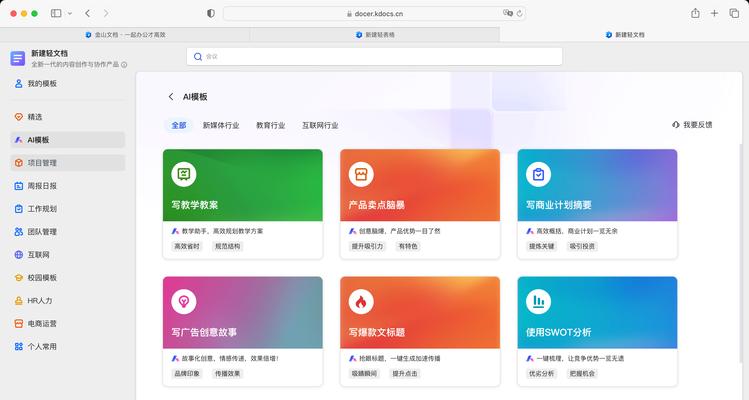Select the 新媒体行业 filter tab
This screenshot has height=400, width=749.
[221, 125]
